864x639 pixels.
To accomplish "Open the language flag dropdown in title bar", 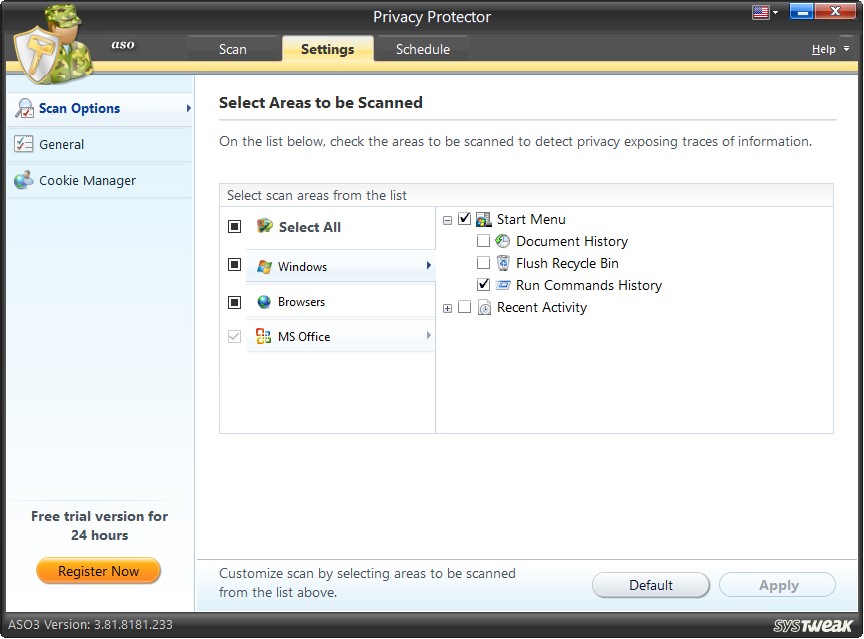I will 765,11.
